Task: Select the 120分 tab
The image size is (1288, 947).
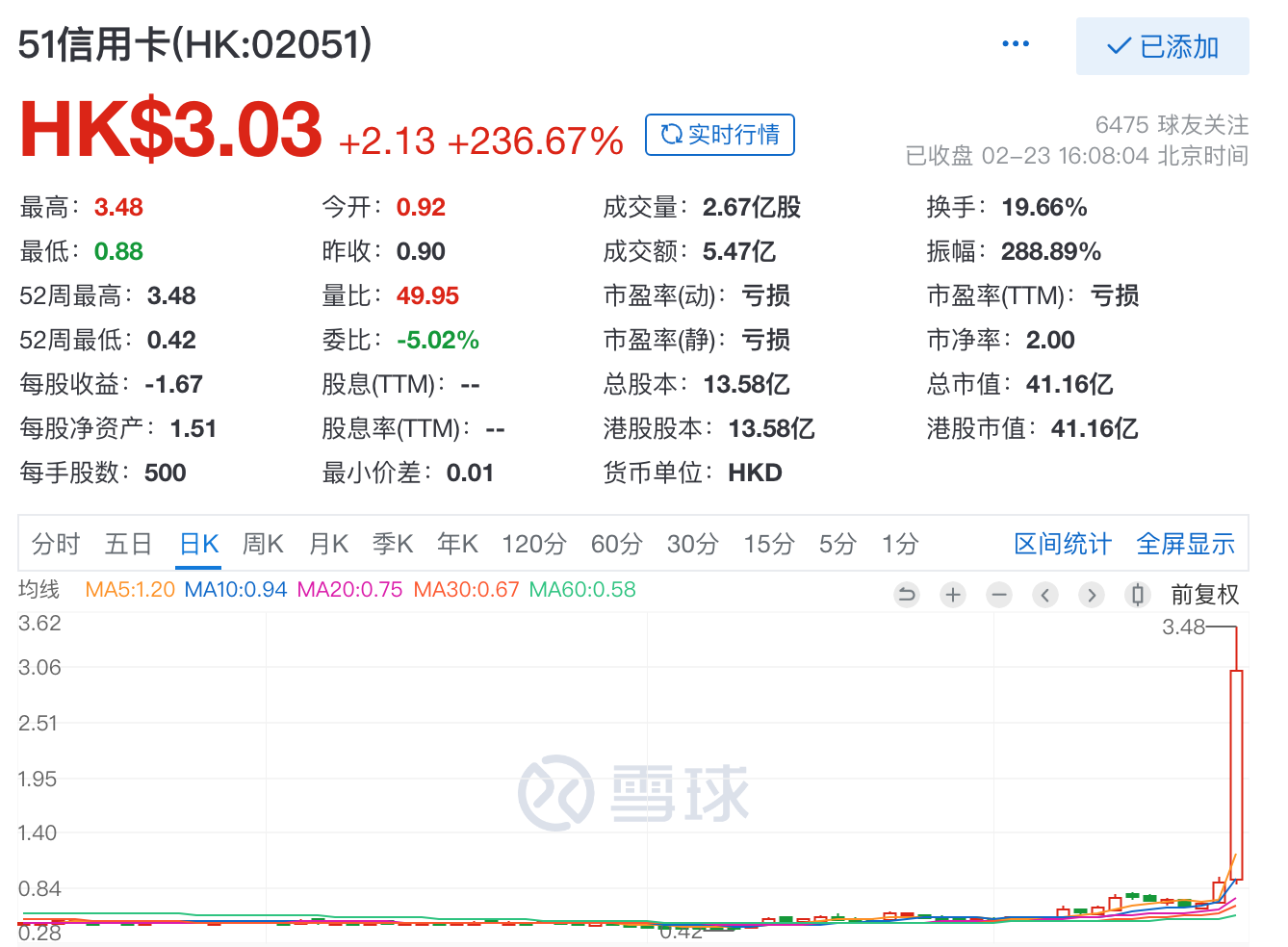Action: pyautogui.click(x=534, y=544)
